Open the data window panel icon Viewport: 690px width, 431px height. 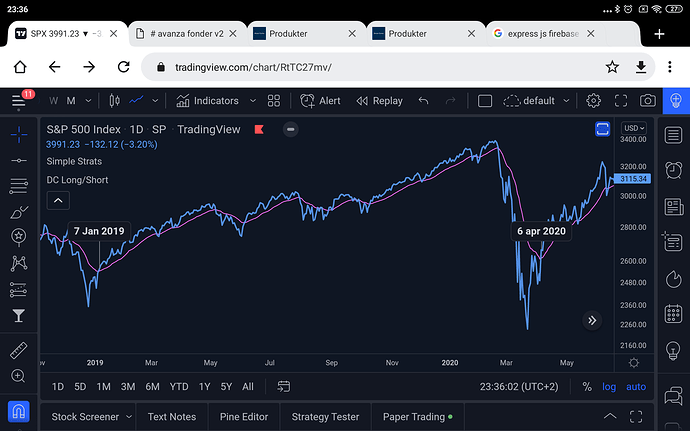[x=672, y=242]
